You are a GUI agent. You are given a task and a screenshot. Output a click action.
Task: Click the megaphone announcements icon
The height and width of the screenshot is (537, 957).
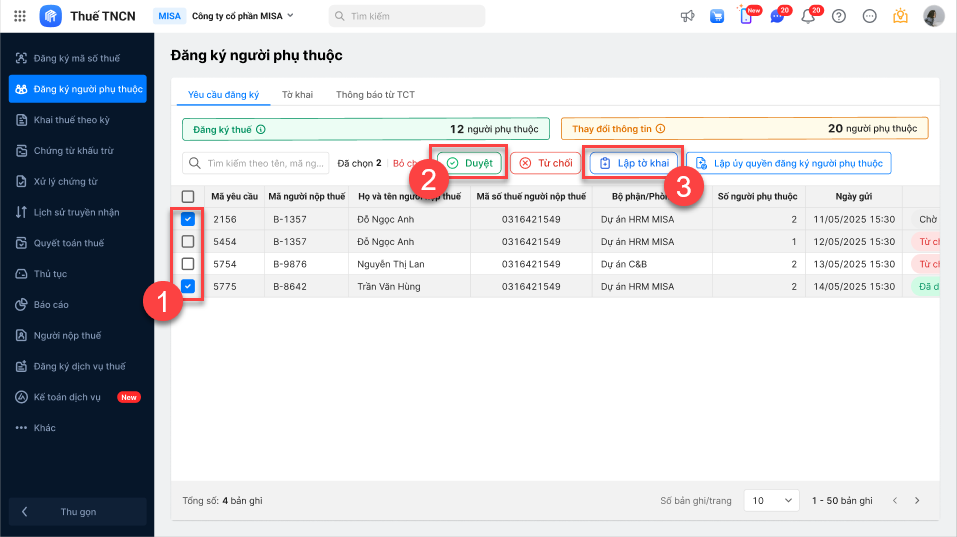coord(688,16)
